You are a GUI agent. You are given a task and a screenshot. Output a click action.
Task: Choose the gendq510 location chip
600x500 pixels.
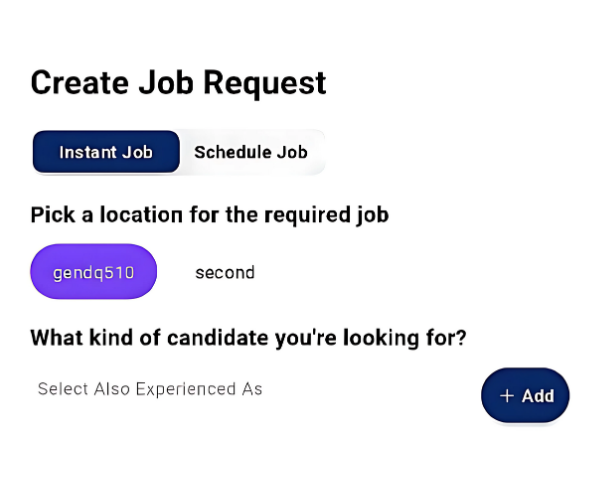(94, 271)
